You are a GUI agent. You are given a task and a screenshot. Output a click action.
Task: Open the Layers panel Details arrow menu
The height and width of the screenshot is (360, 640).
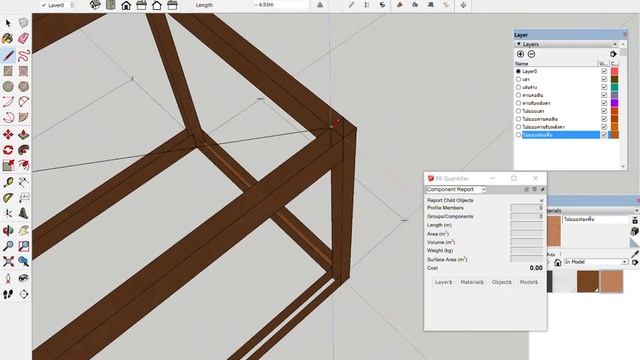[613, 54]
